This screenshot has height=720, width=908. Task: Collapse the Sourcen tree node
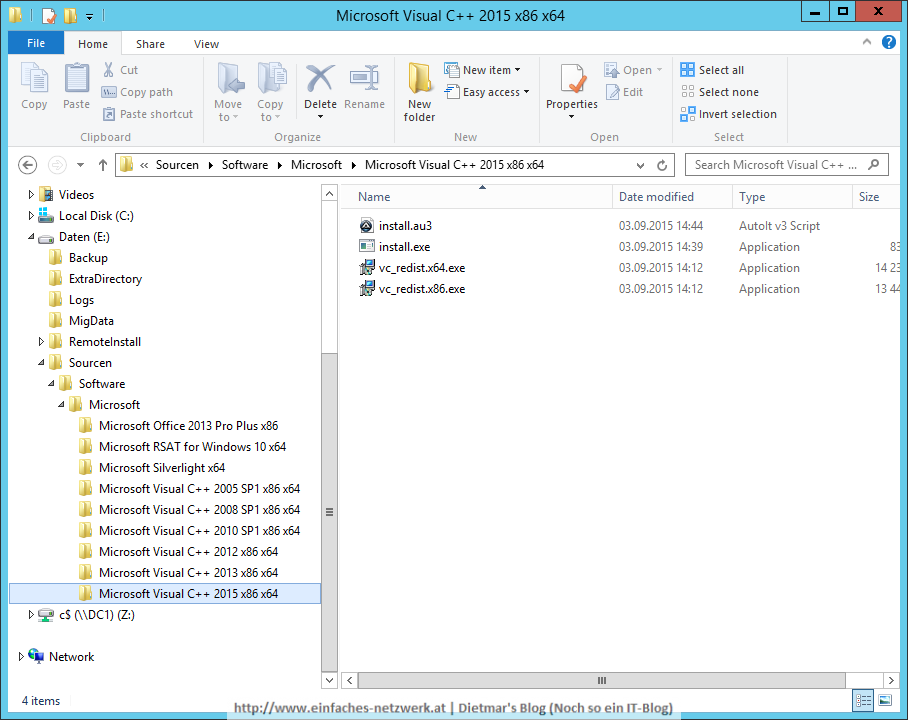point(41,363)
